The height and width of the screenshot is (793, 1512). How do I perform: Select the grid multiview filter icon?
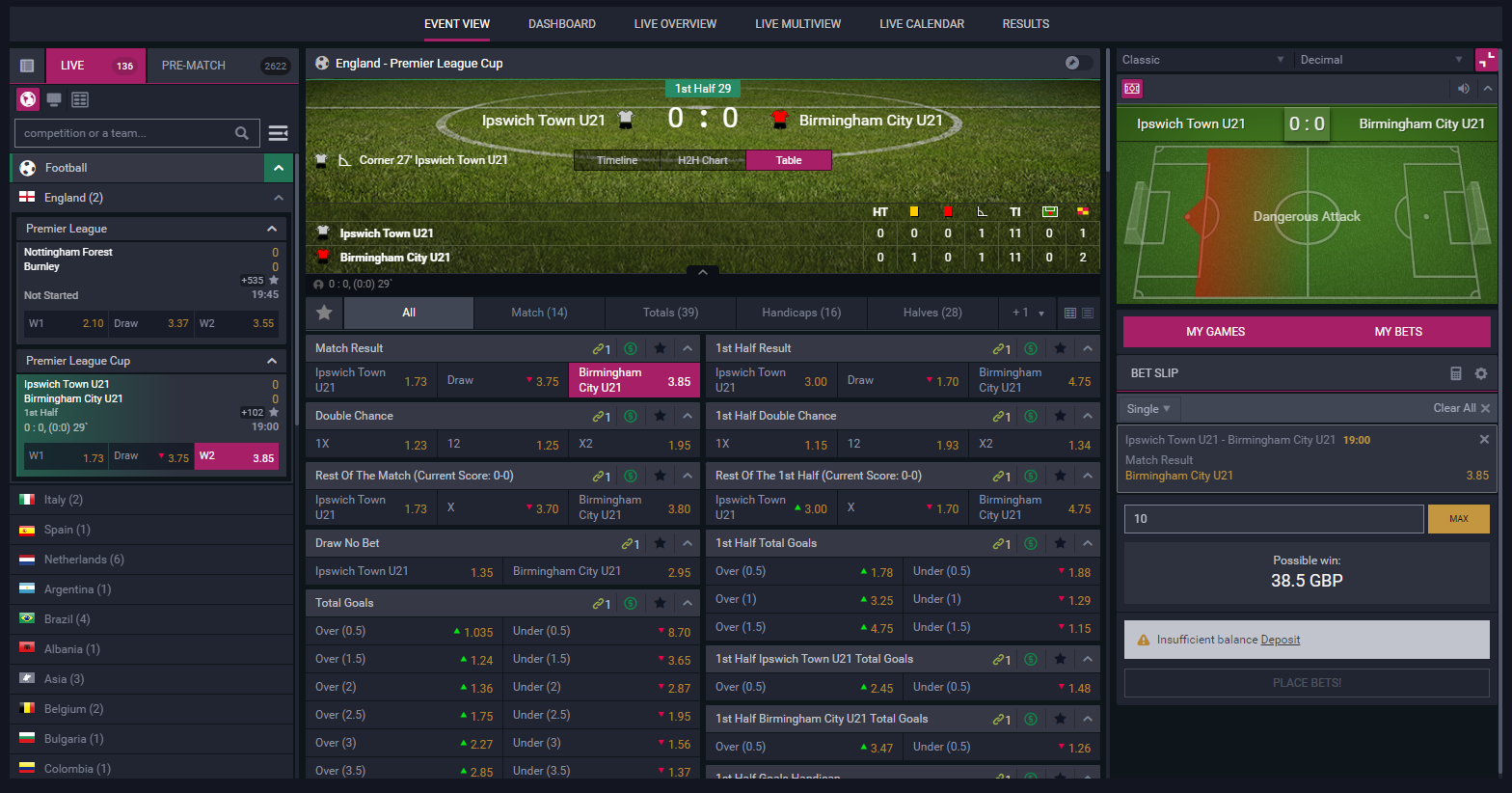pos(80,99)
